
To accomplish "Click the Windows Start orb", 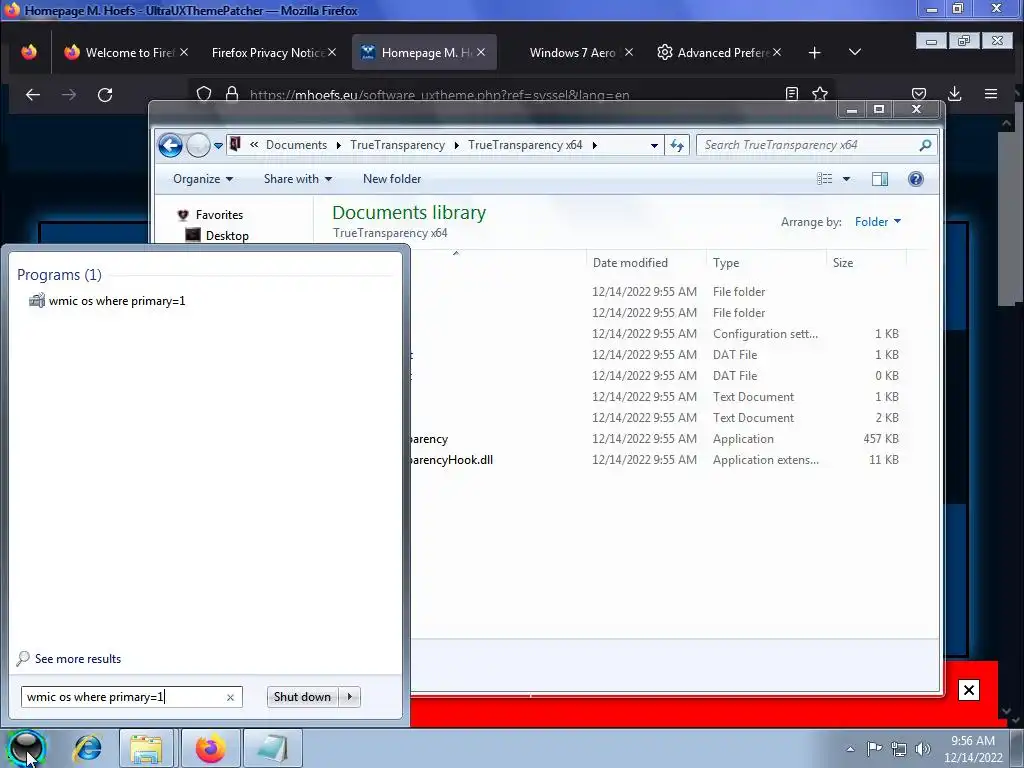I will (x=27, y=748).
